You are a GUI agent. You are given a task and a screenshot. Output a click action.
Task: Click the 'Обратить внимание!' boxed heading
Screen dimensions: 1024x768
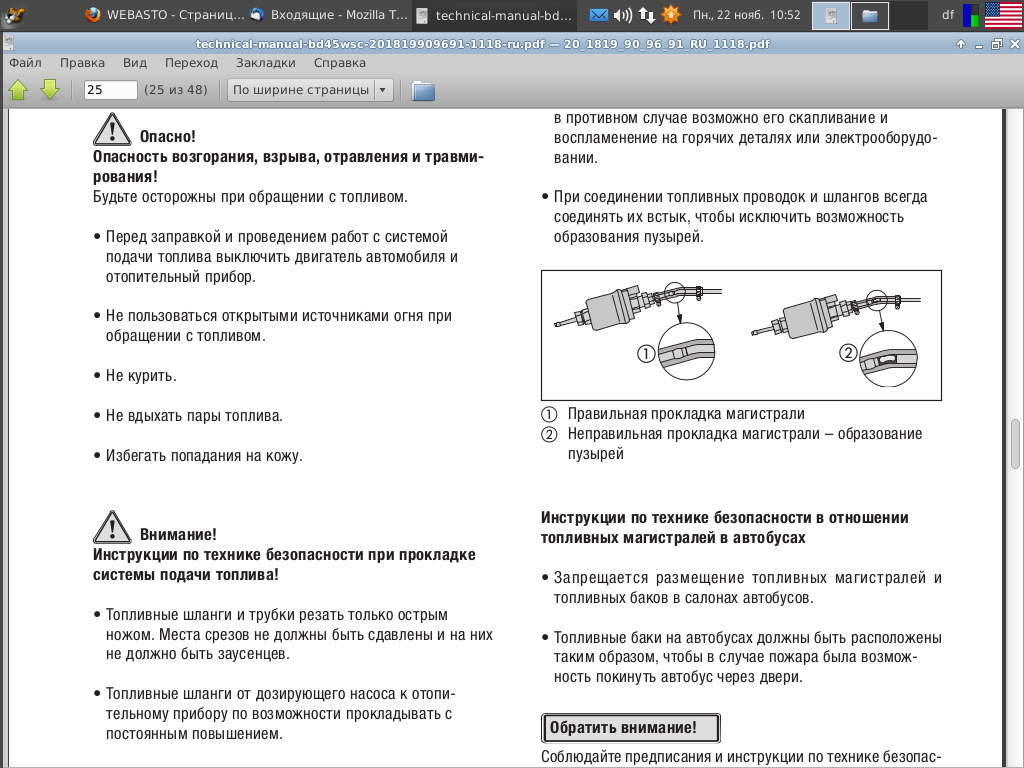[630, 728]
